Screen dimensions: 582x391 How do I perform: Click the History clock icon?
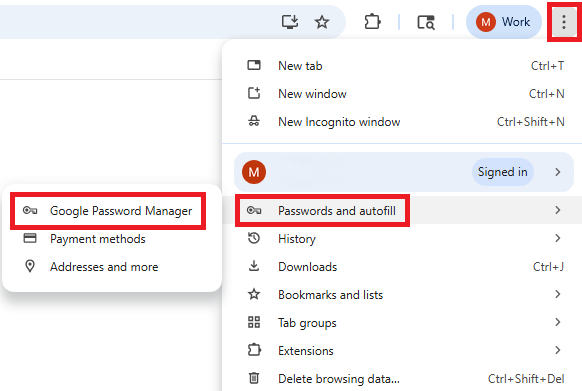[254, 238]
